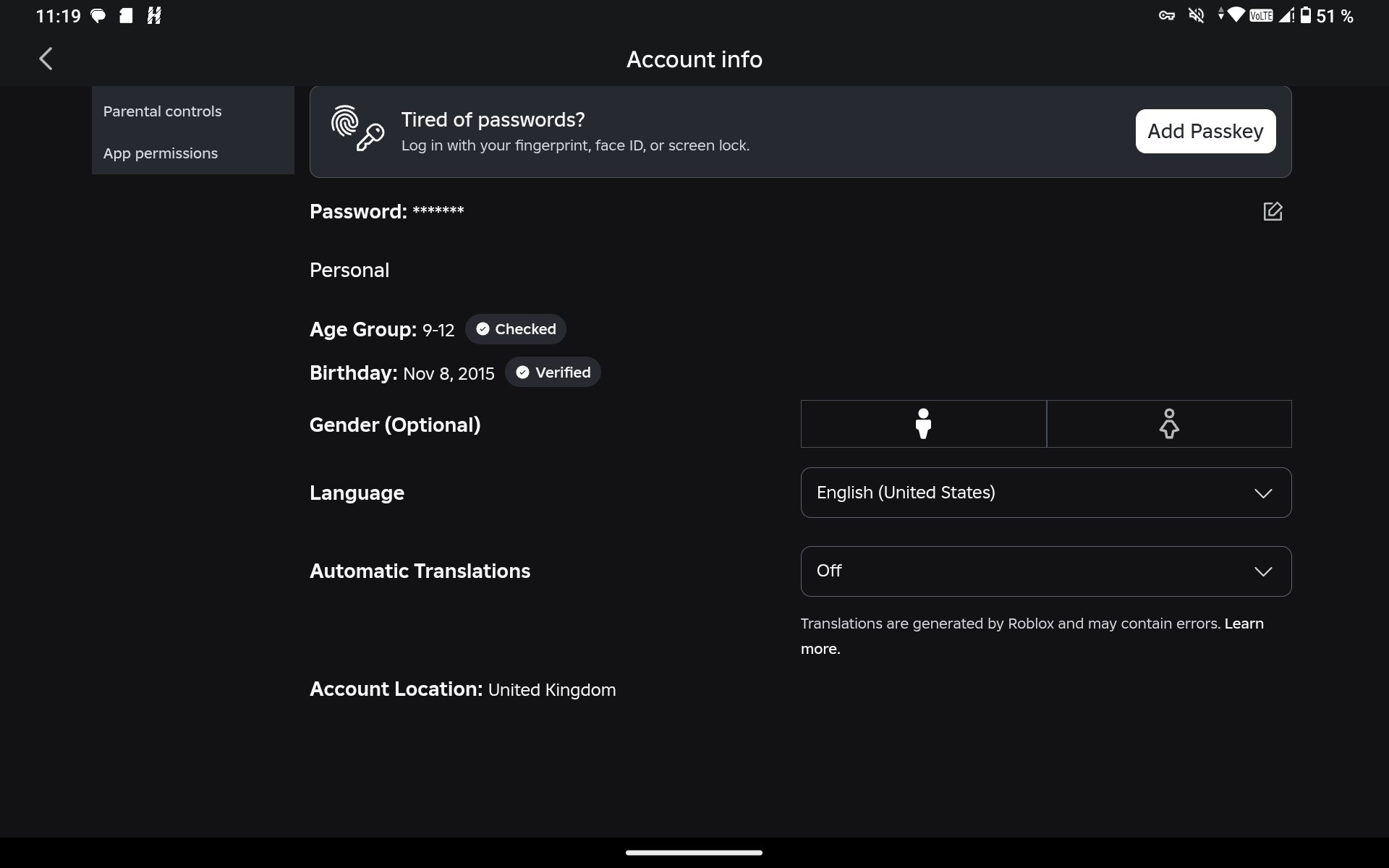The height and width of the screenshot is (868, 1389).
Task: Tap the chat notification icon in status bar
Action: click(x=98, y=16)
